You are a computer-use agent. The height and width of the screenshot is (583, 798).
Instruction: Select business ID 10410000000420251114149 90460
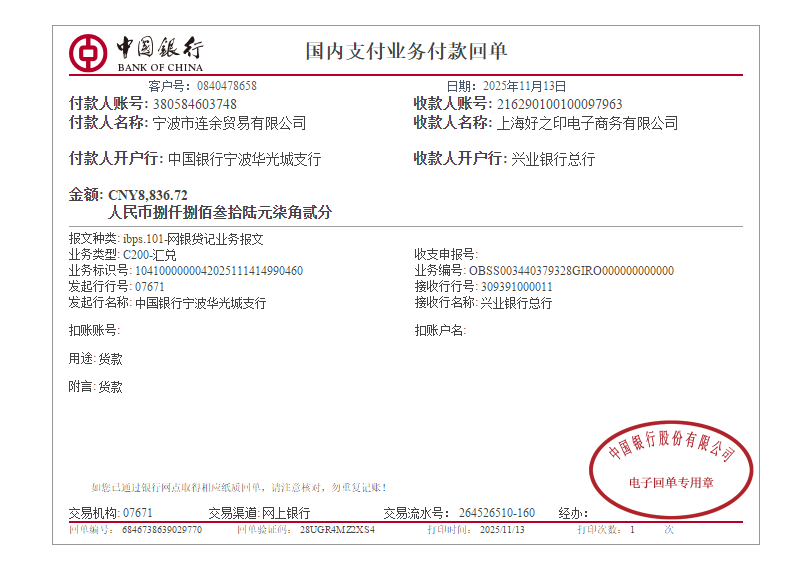[218, 271]
